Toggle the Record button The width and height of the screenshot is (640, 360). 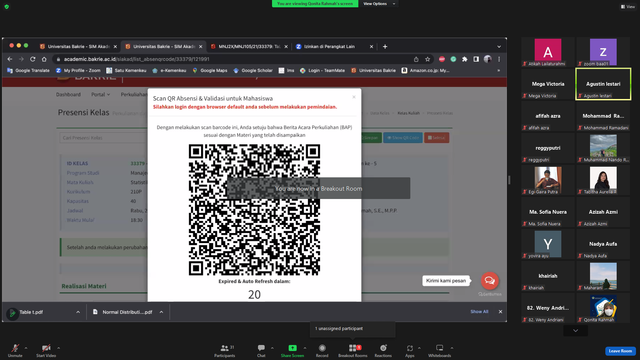pyautogui.click(x=322, y=350)
